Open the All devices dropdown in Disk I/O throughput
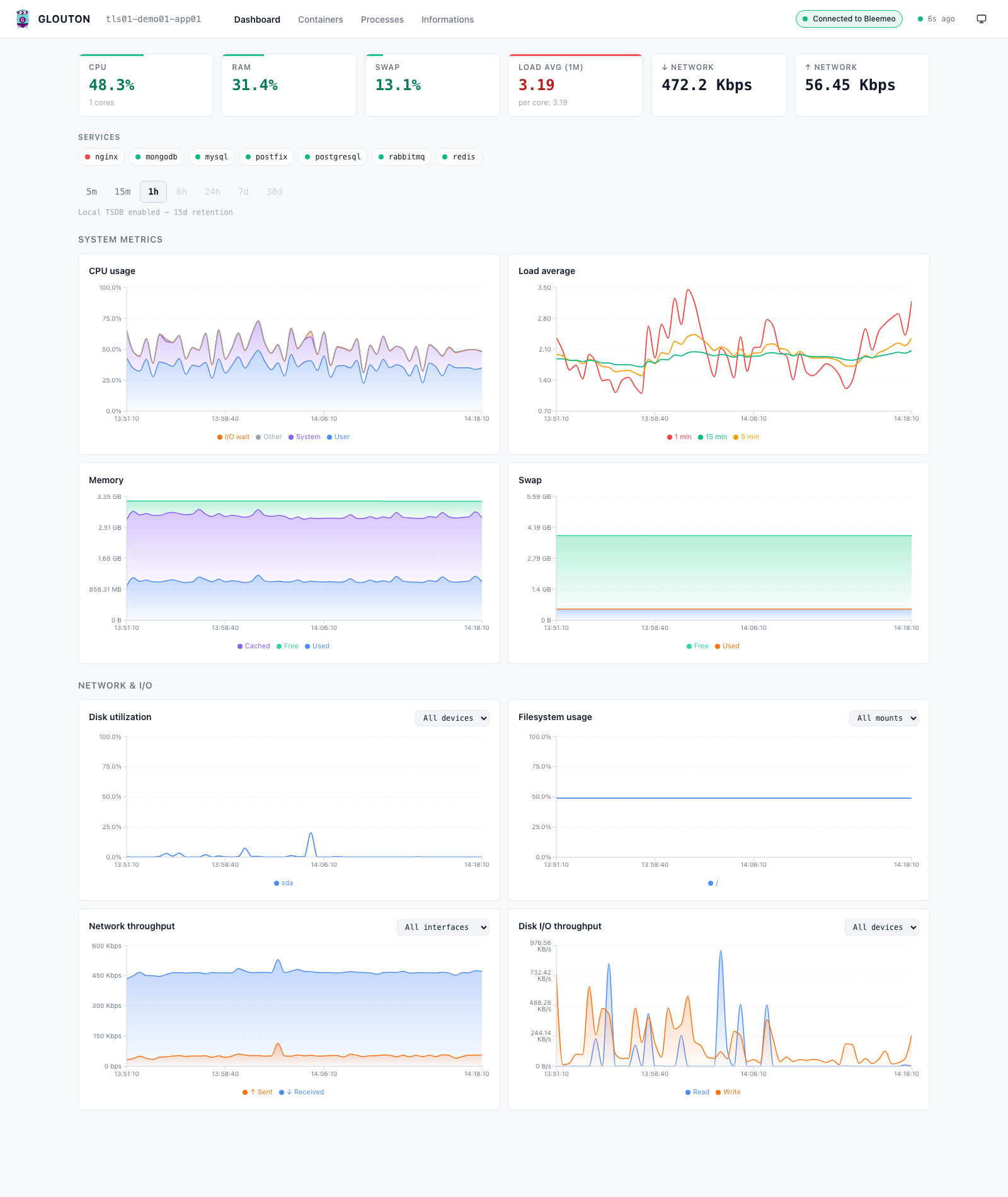The height and width of the screenshot is (1197, 1008). (x=882, y=927)
